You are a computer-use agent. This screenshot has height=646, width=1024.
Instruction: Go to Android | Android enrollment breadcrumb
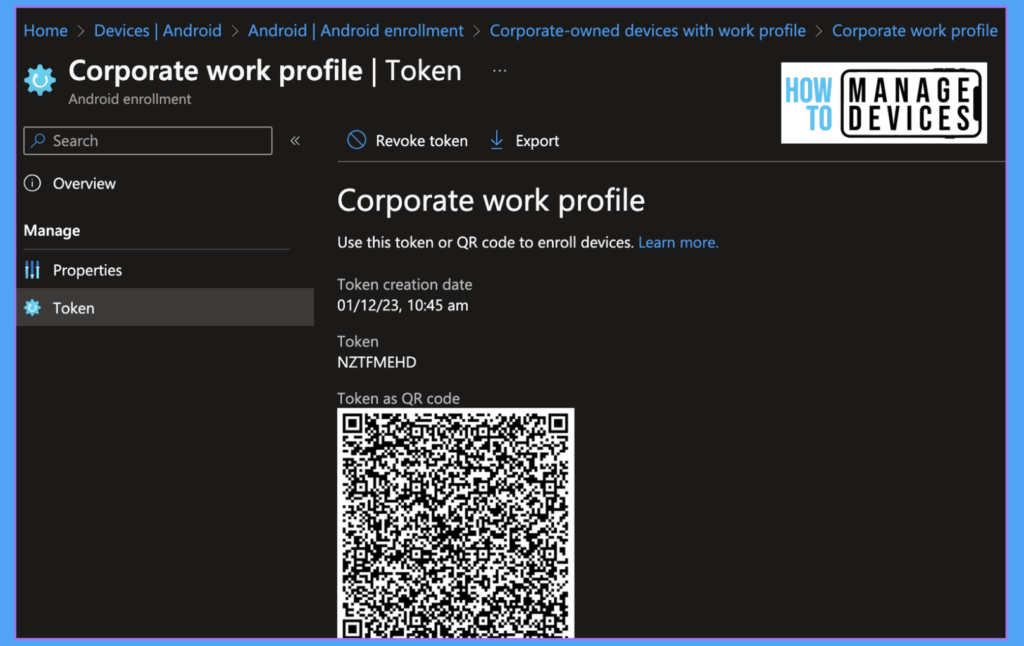(x=355, y=31)
